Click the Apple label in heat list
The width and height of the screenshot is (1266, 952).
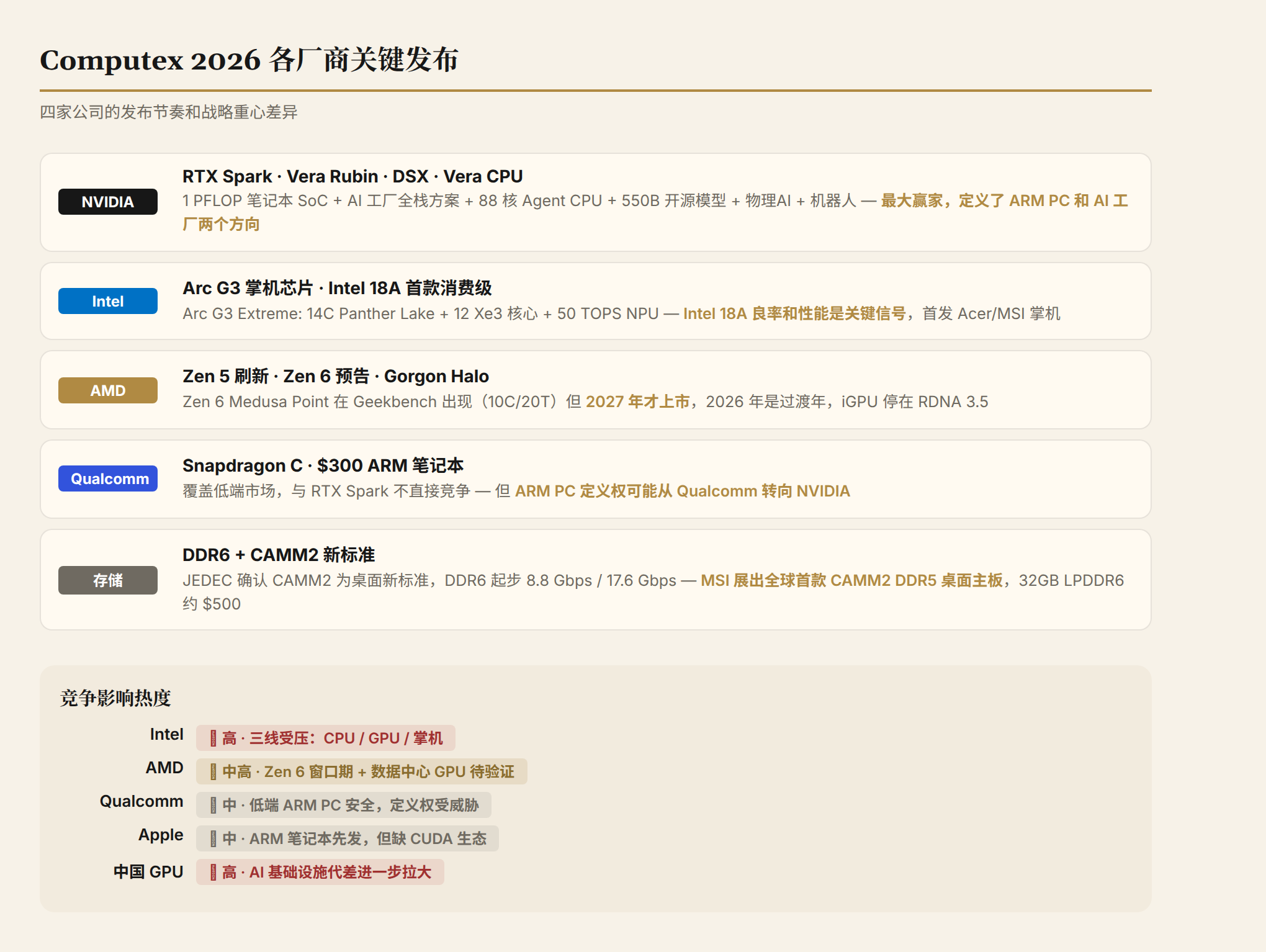click(x=161, y=835)
